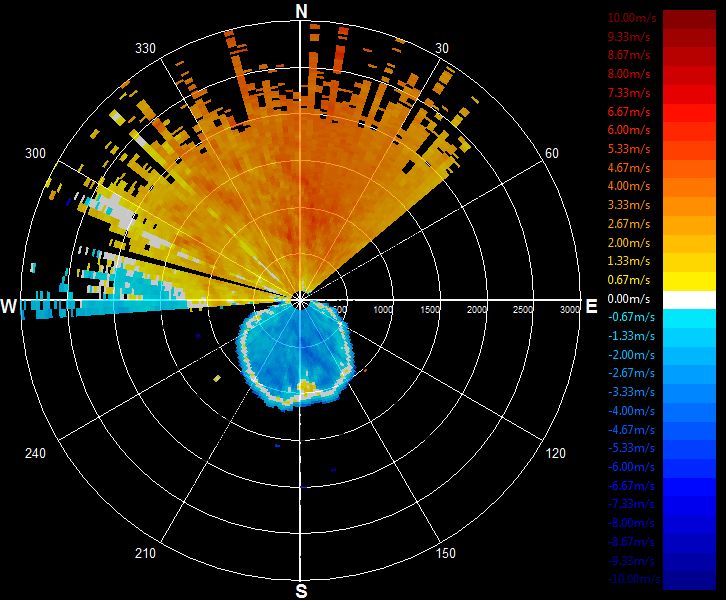
Task: Click the -4.00m/s legend label
Action: coord(631,411)
